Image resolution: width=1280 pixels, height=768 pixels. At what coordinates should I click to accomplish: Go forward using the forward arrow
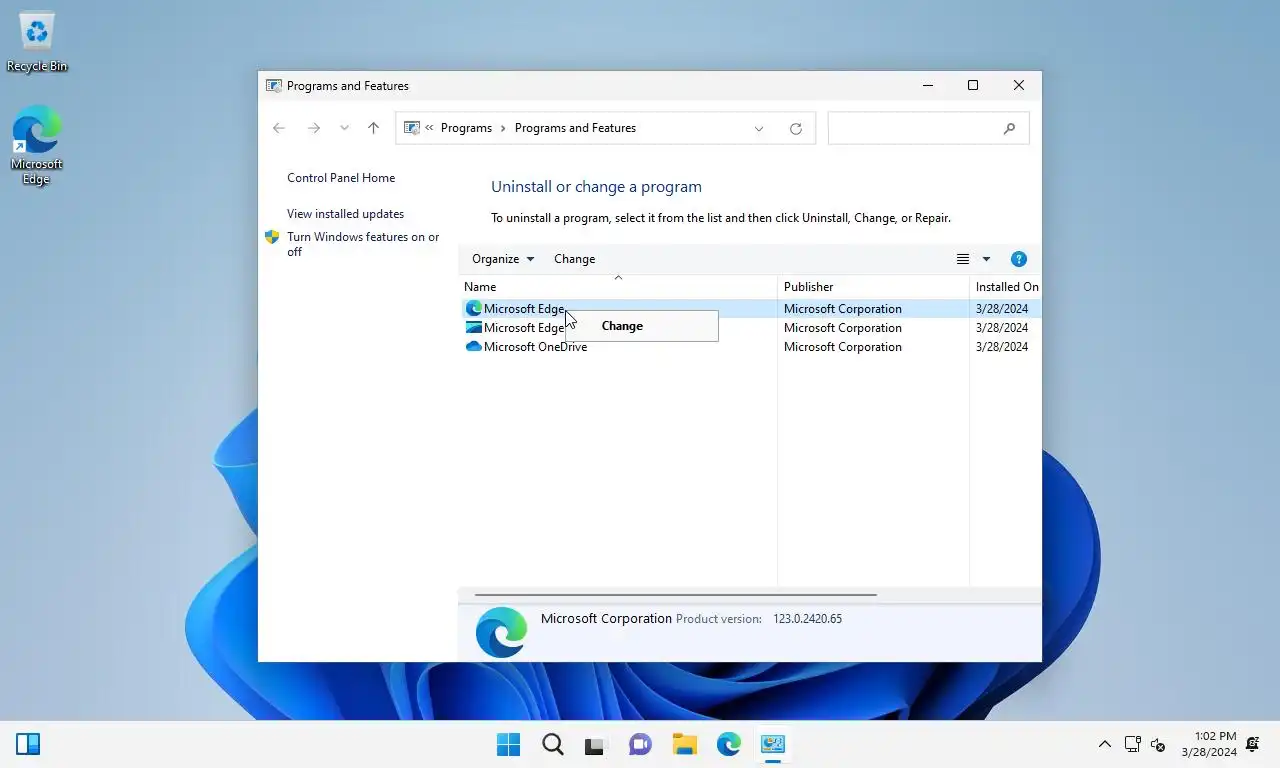click(x=313, y=128)
